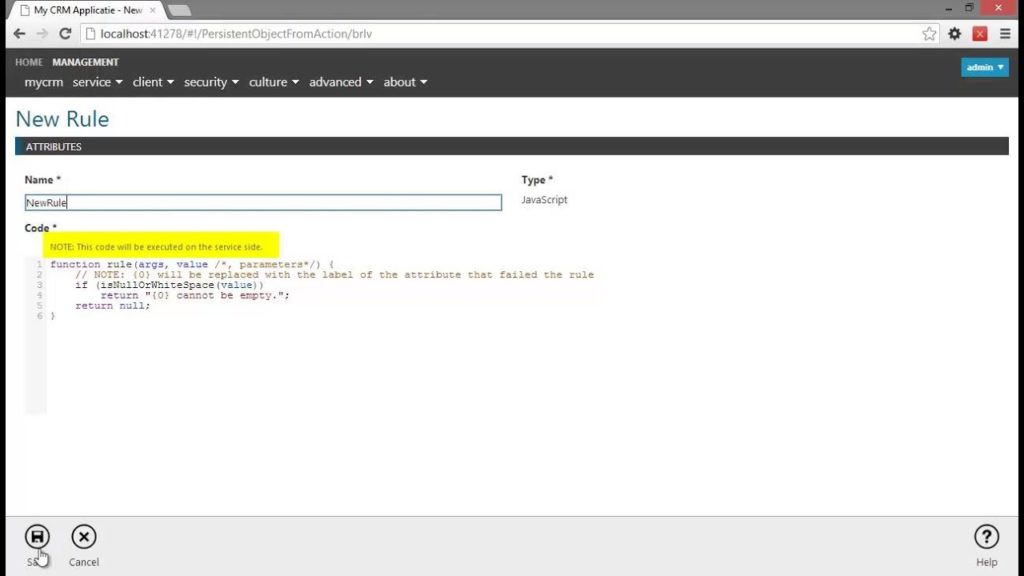Reload the page with refresh icon
1024x576 pixels.
tap(65, 34)
